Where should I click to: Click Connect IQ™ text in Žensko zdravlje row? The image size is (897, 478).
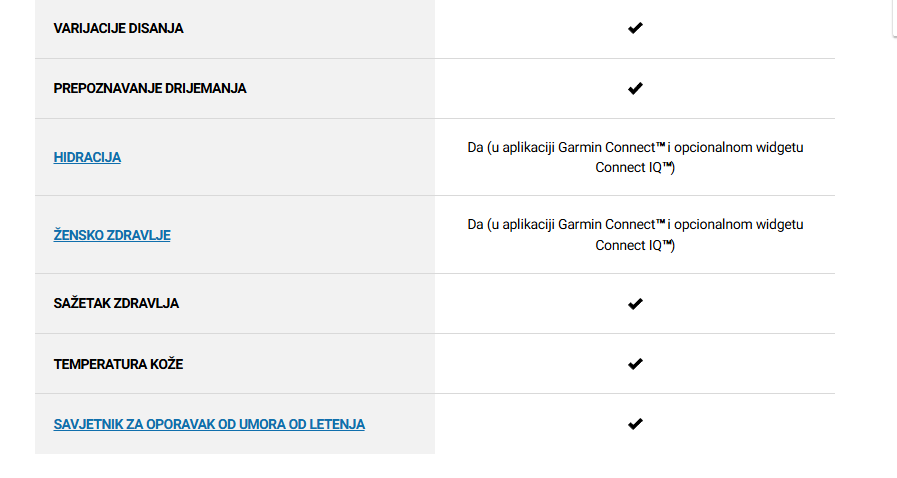(633, 245)
